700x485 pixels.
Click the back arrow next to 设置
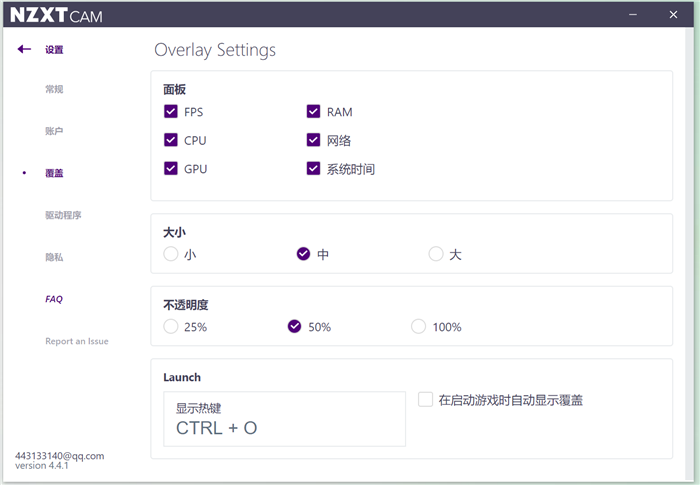[x=24, y=49]
